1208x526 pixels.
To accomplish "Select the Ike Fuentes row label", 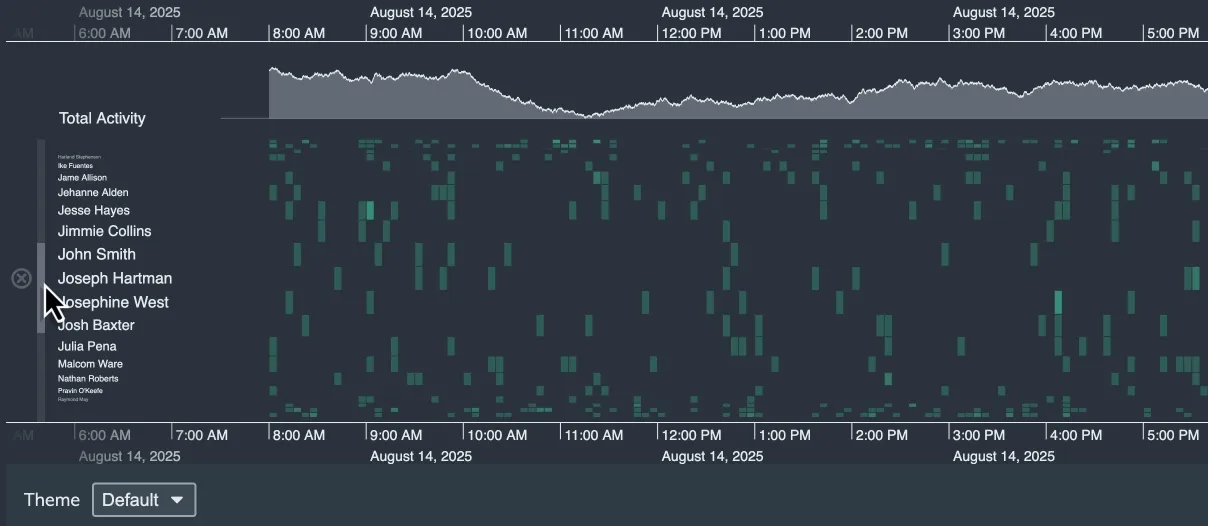I will (76, 166).
